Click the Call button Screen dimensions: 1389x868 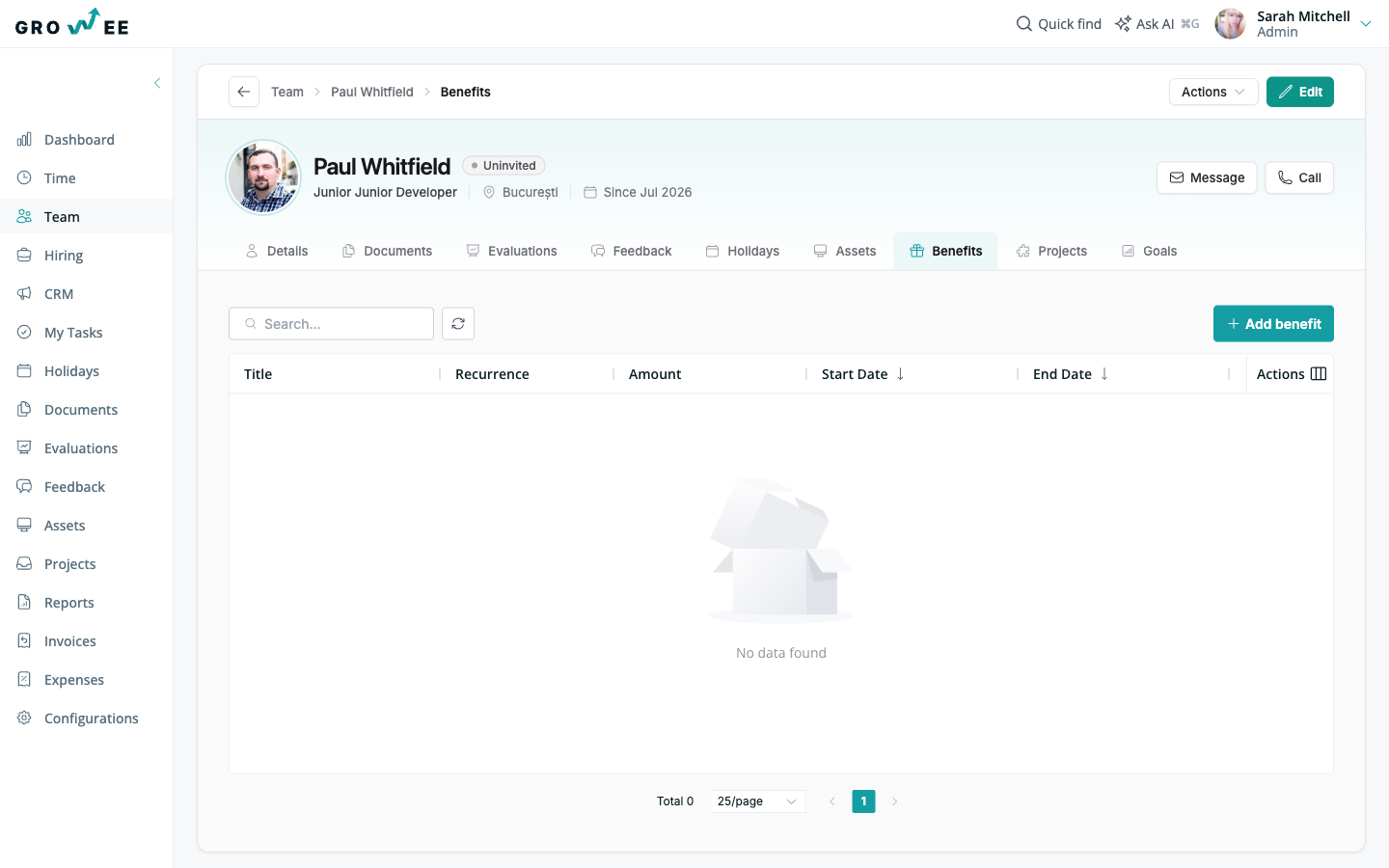[1299, 177]
